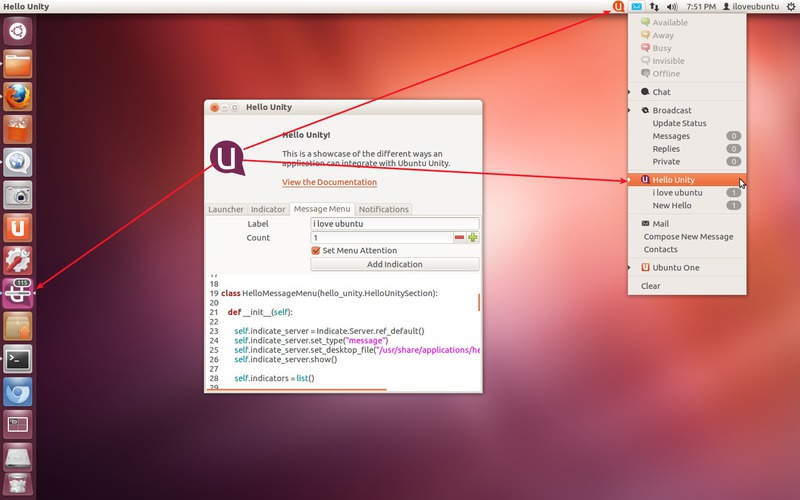Open the sound volume indicator
800x500 pixels.
[x=672, y=7]
